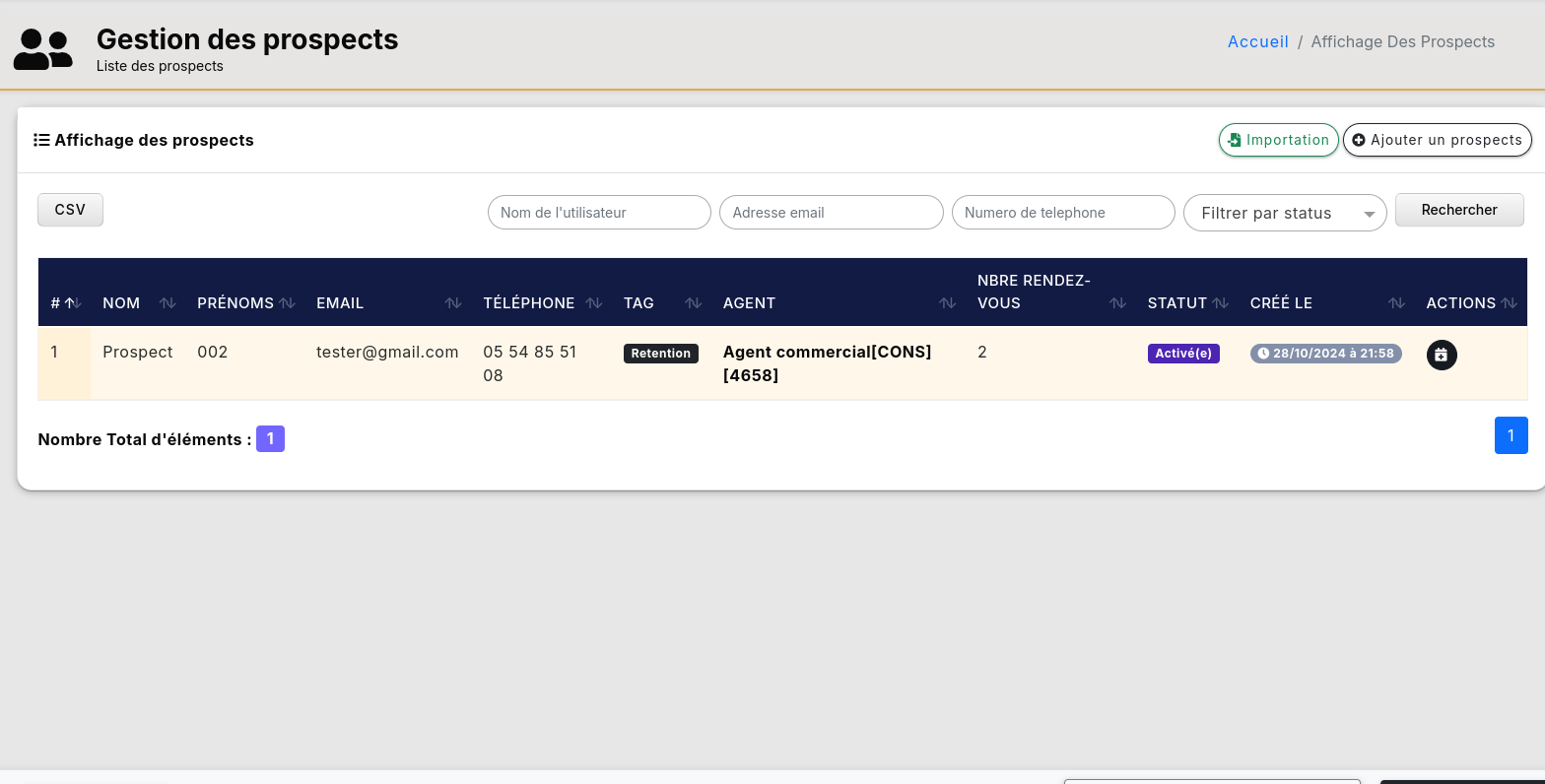Focus the Nom de l'utilisateur field

[599, 213]
